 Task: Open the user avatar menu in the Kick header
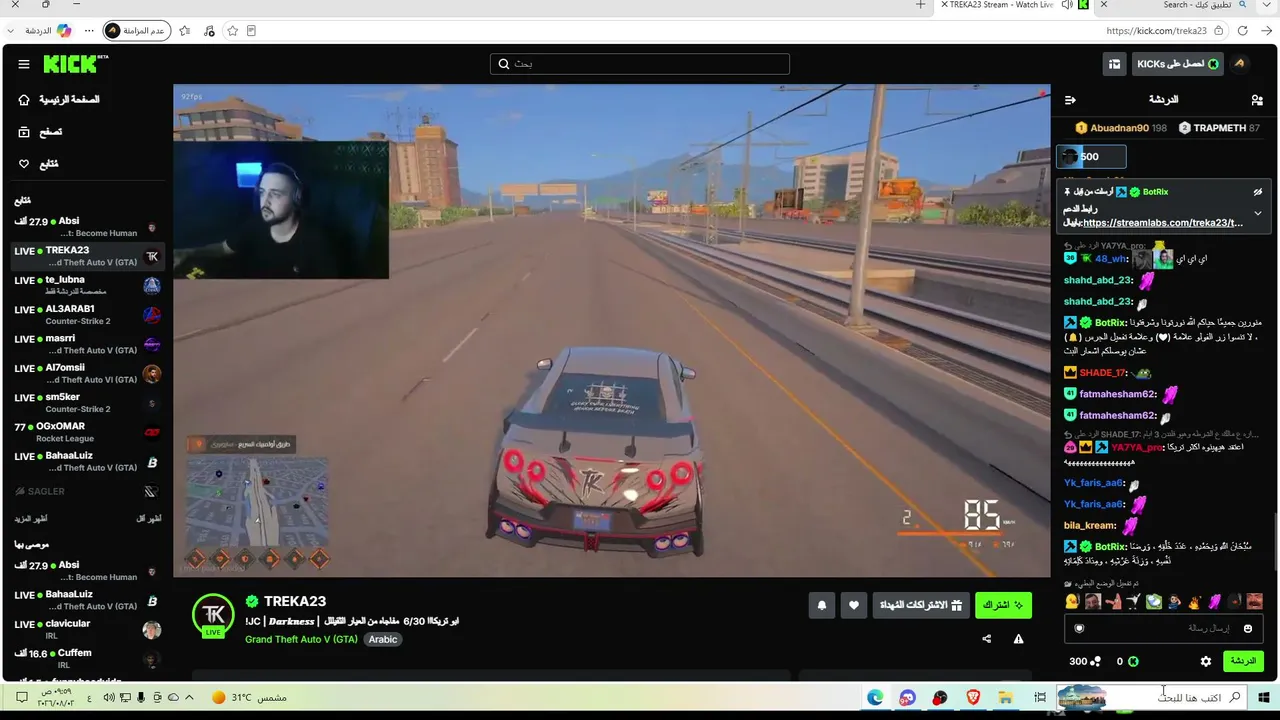pos(1240,64)
